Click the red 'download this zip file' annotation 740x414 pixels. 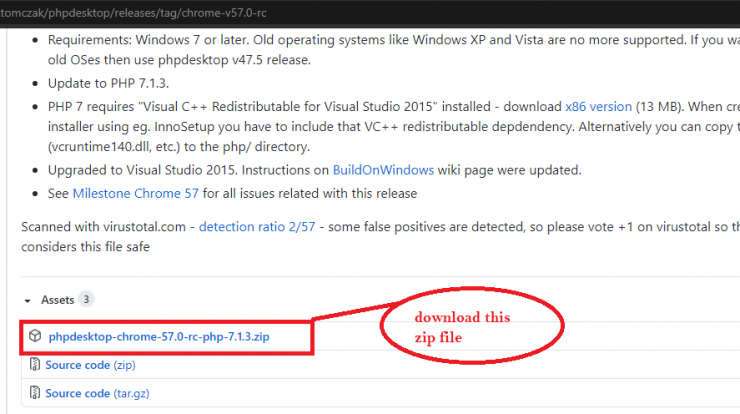(462, 327)
